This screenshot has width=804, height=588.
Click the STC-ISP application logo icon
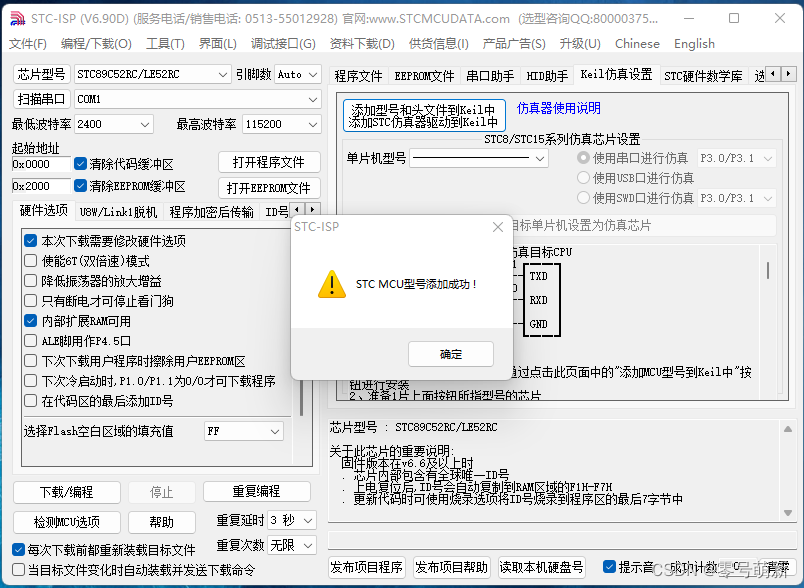point(17,19)
